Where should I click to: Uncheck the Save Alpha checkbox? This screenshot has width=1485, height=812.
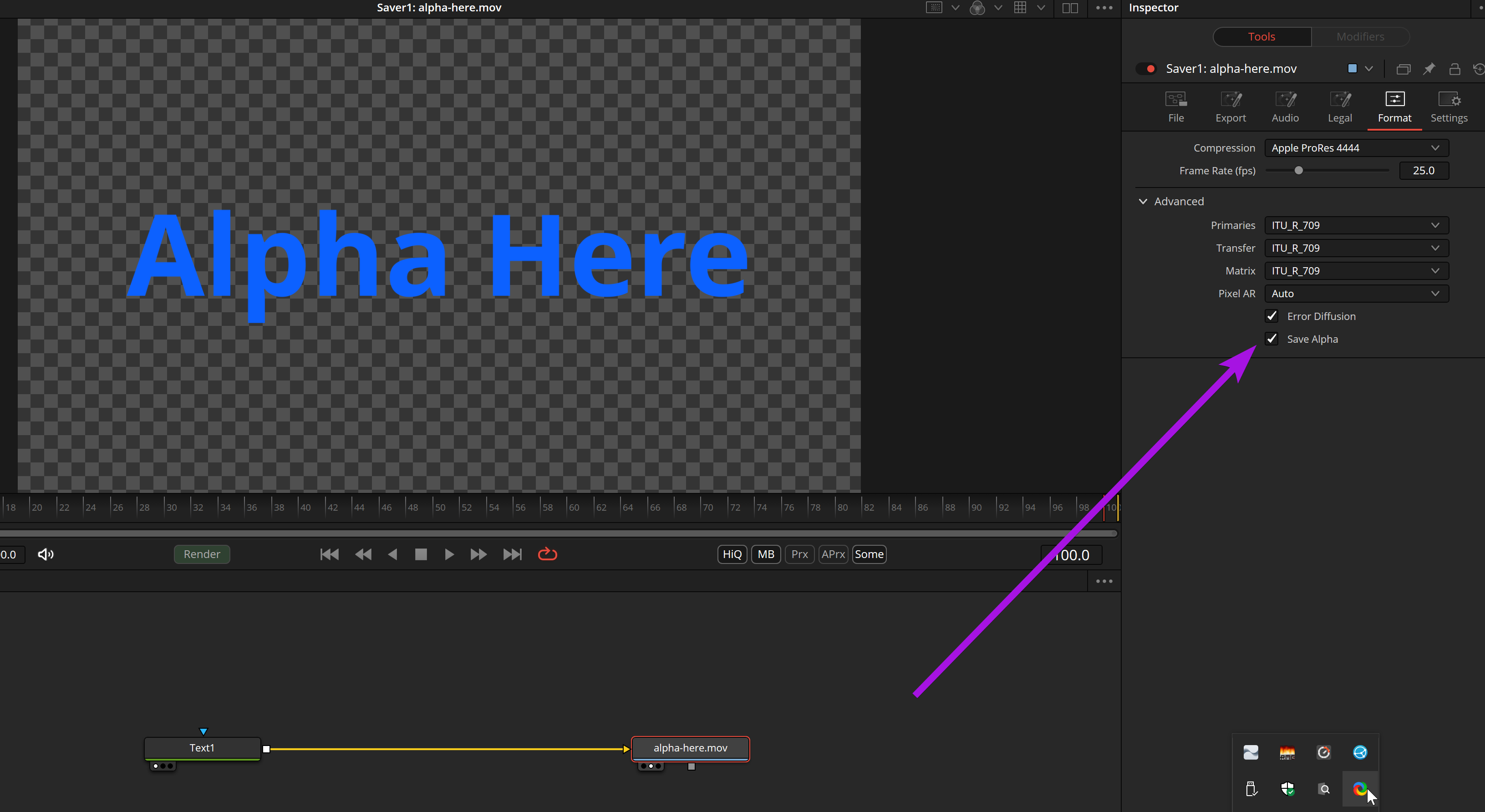[1271, 339]
